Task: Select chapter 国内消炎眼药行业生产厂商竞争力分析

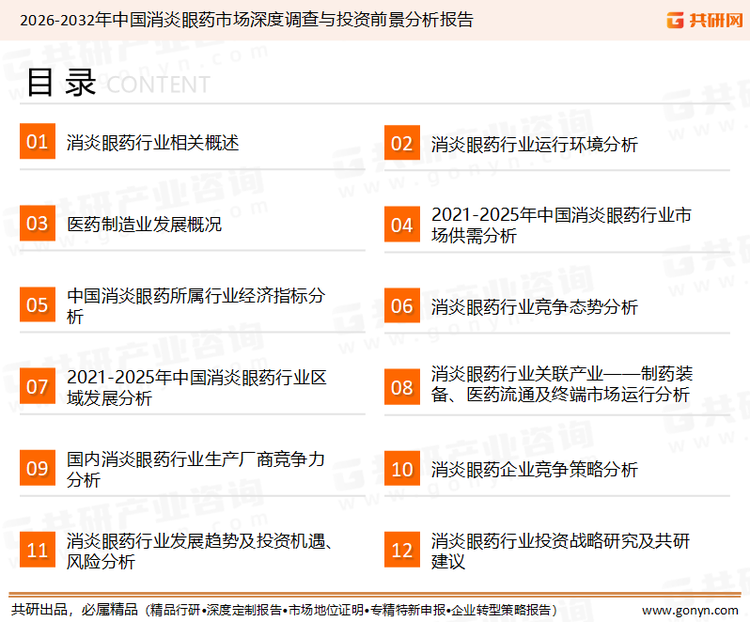Action: (x=196, y=469)
